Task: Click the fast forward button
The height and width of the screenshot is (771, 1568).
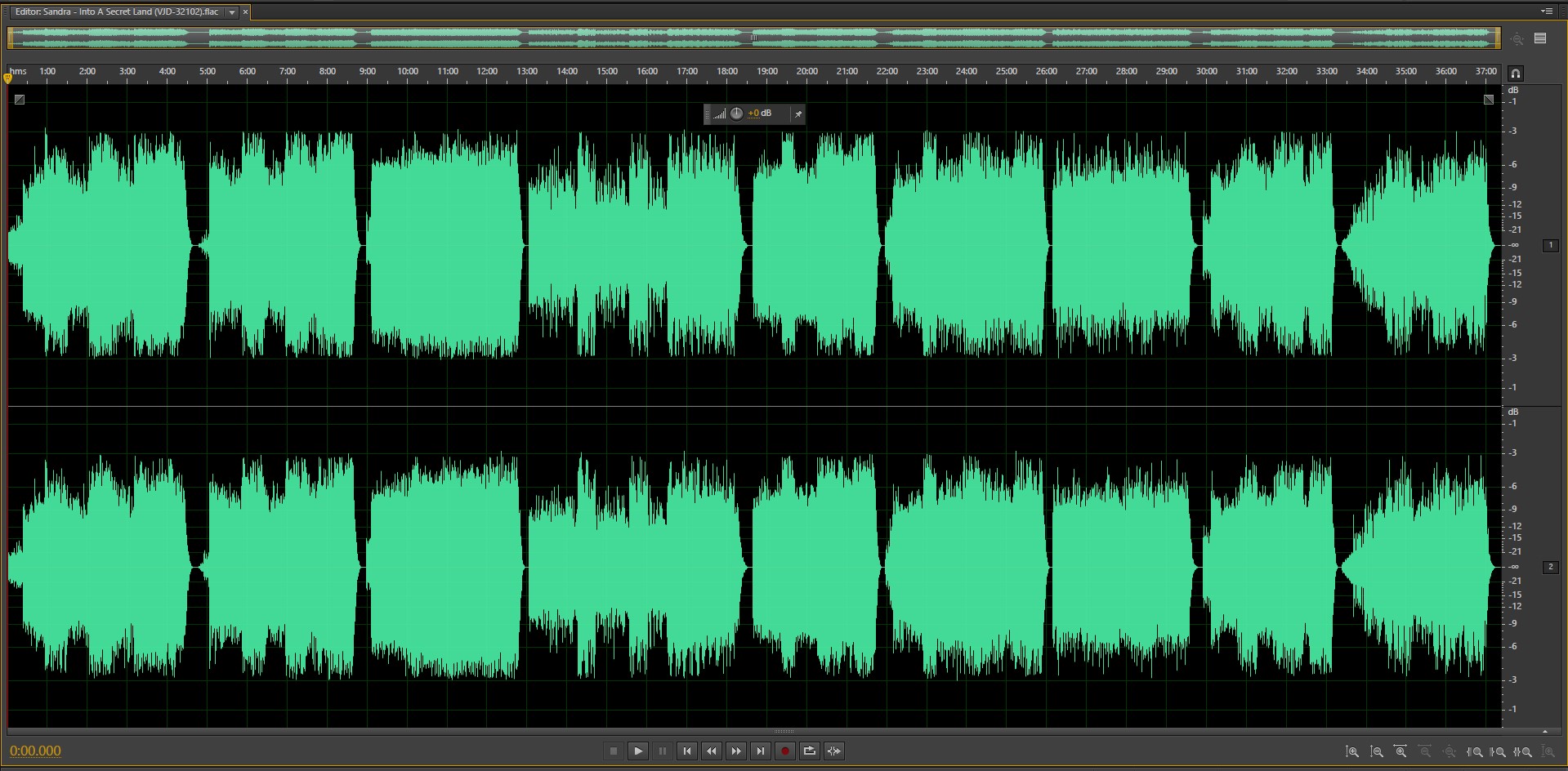Action: [736, 751]
